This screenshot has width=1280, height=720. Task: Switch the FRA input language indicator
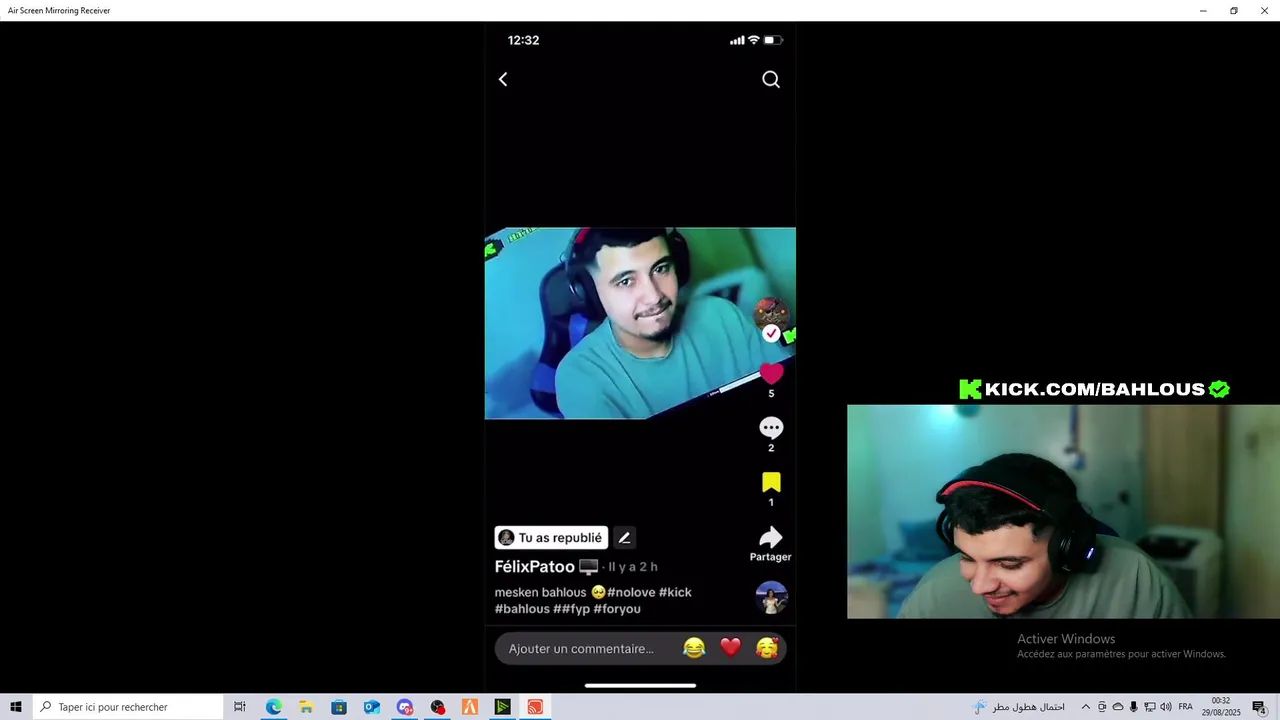(x=1186, y=707)
